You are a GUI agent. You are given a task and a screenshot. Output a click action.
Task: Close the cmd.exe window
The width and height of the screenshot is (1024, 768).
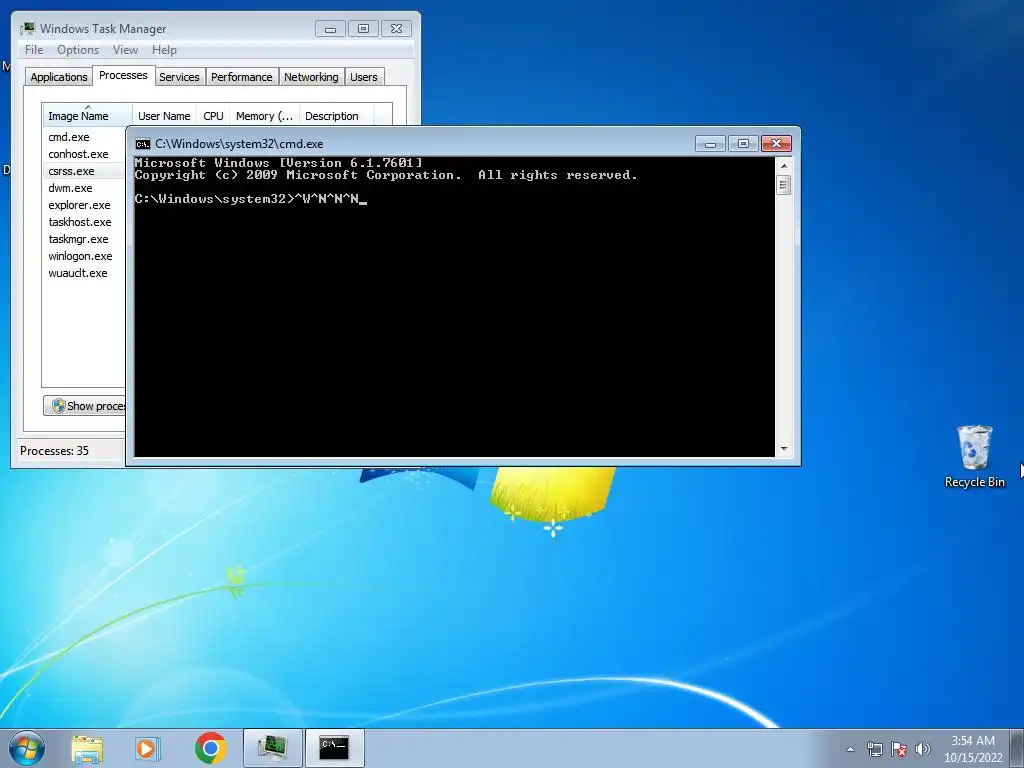[776, 144]
